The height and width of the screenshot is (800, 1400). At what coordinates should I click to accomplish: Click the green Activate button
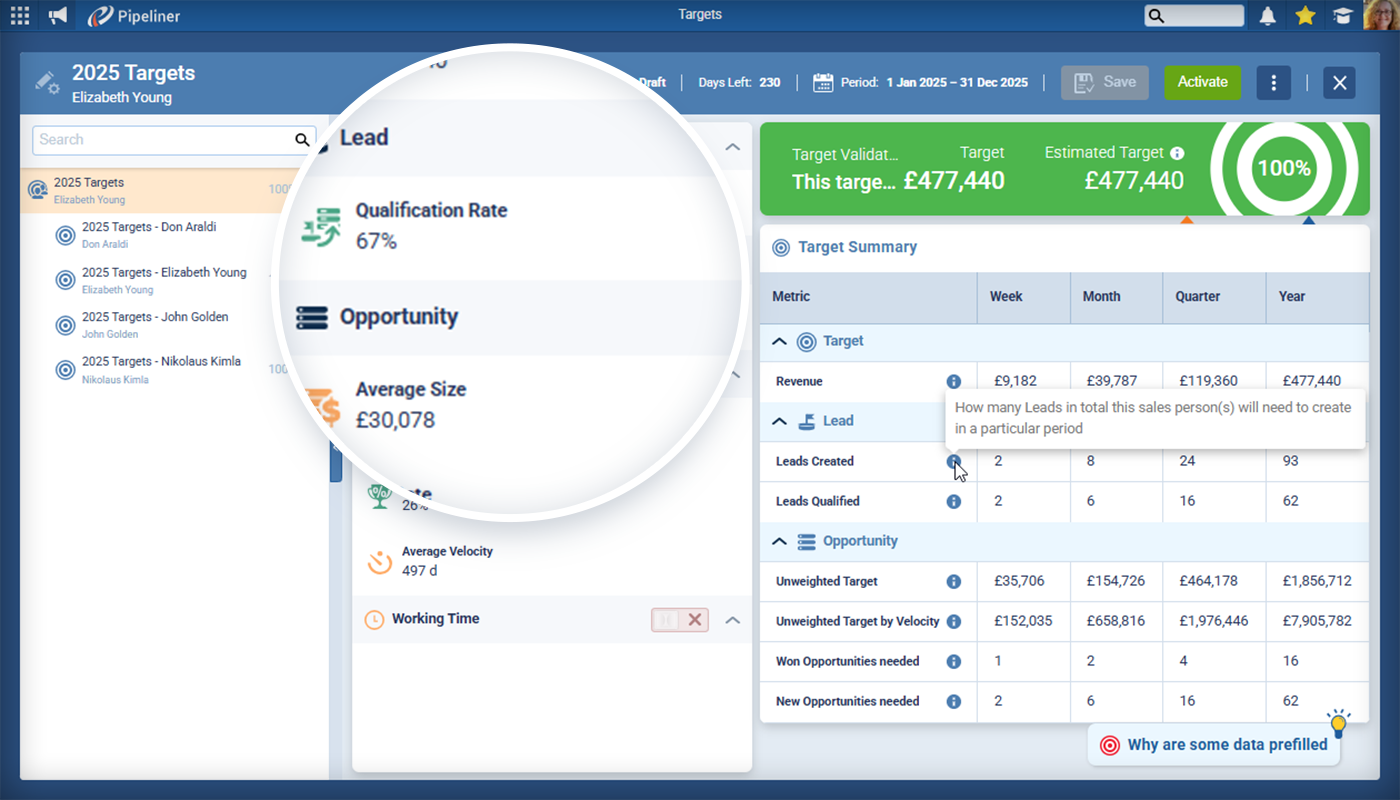click(1202, 83)
